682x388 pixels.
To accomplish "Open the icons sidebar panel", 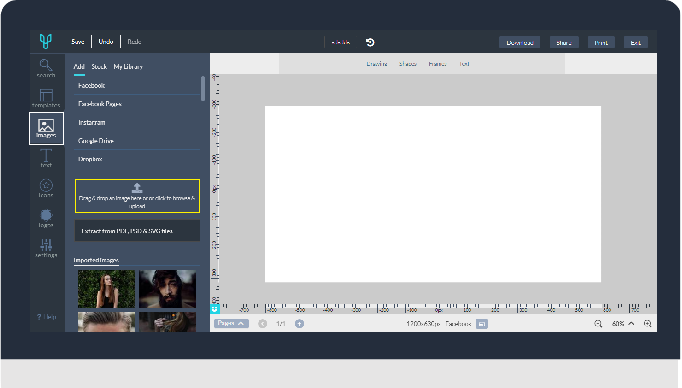I will pos(46,188).
